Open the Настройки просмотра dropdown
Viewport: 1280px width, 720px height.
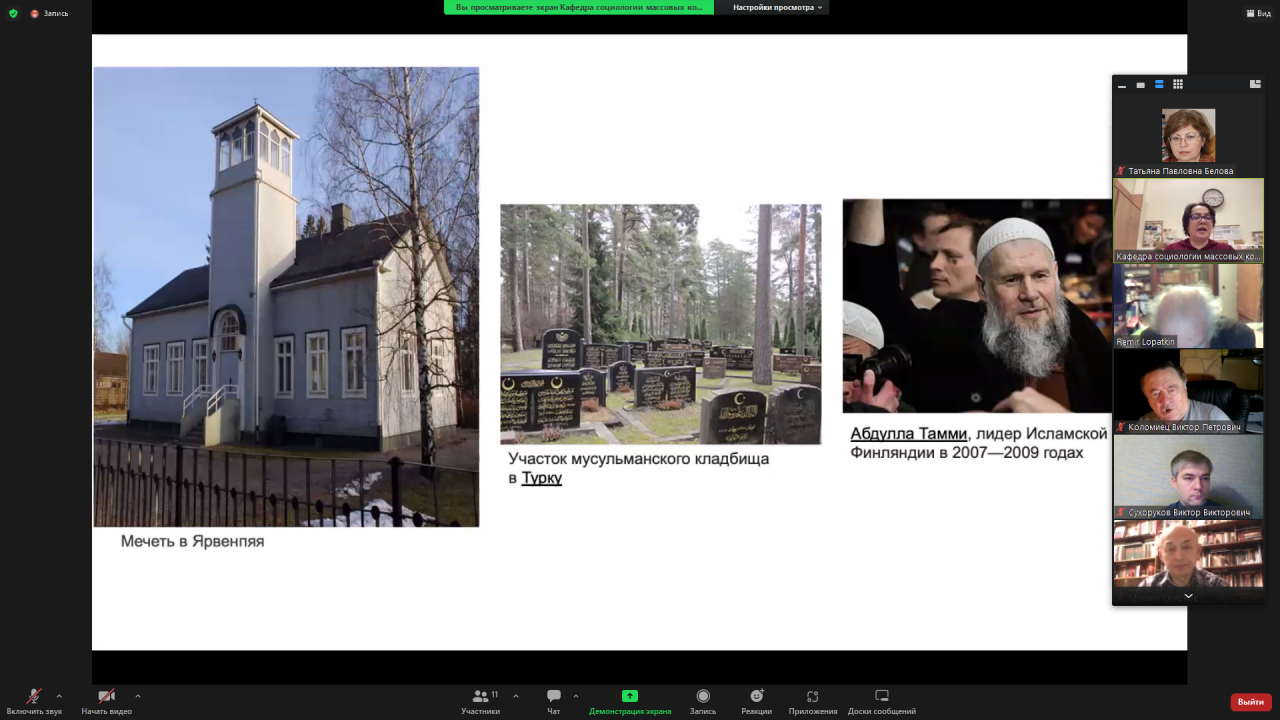[778, 7]
